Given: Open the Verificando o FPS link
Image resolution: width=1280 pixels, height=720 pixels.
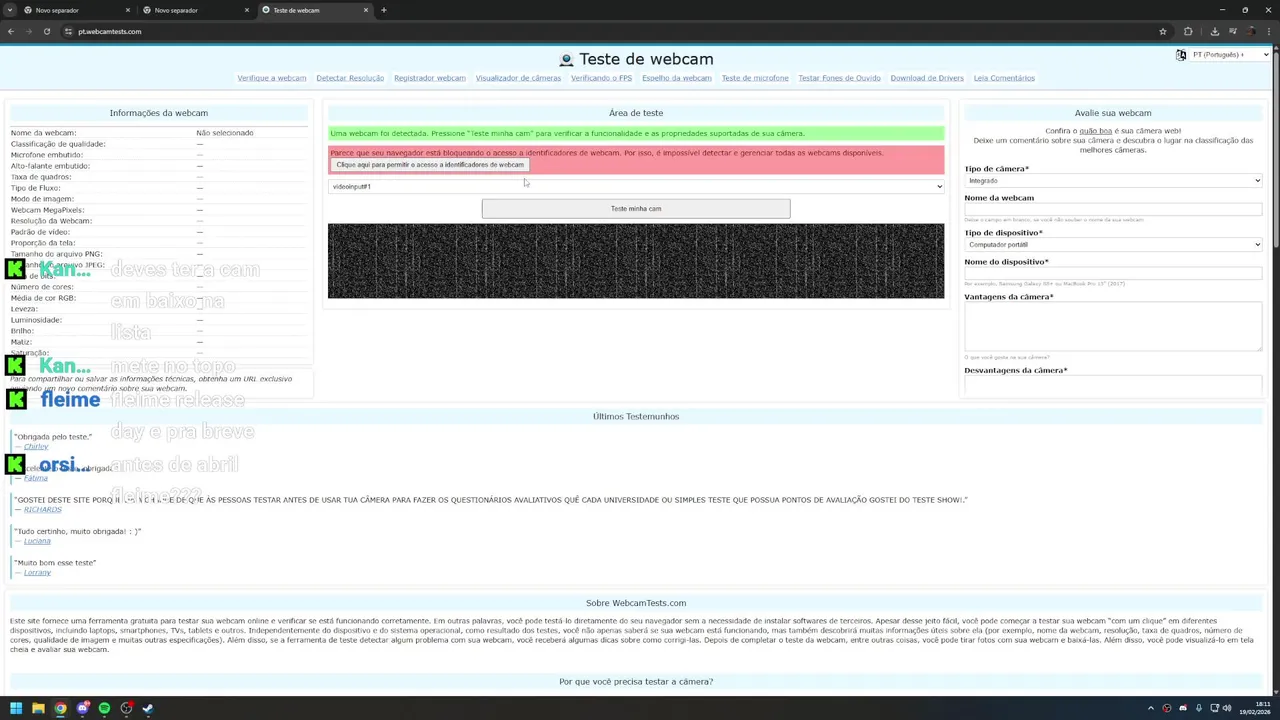Looking at the screenshot, I should click(601, 78).
